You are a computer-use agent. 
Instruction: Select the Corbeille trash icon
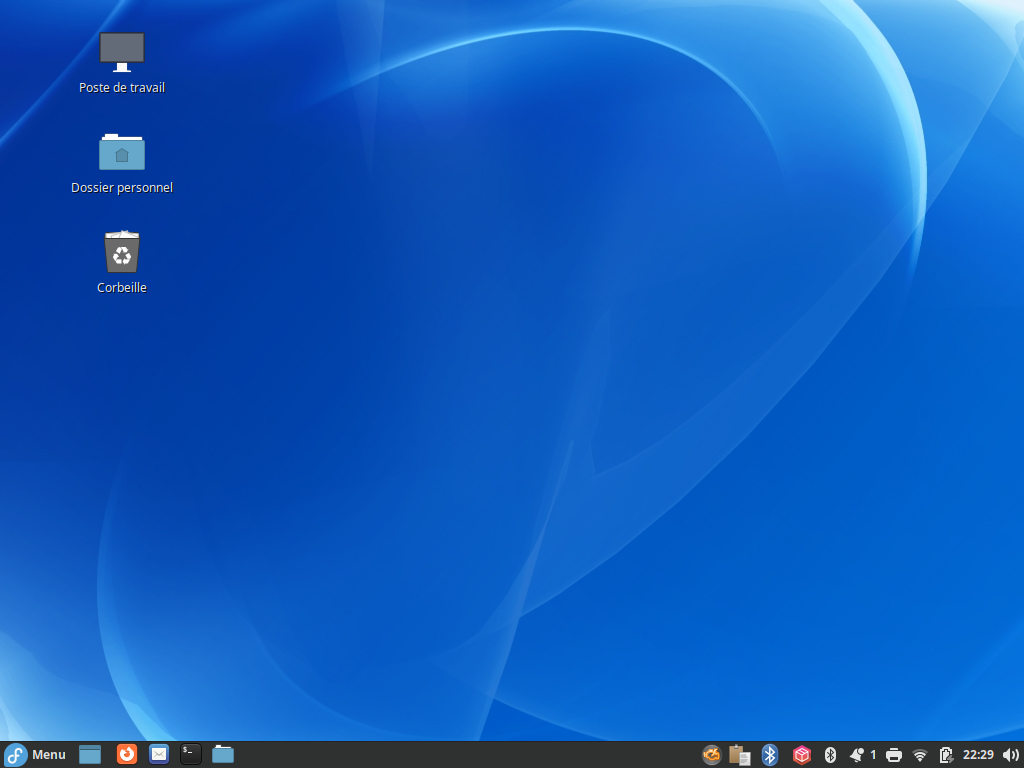(121, 251)
